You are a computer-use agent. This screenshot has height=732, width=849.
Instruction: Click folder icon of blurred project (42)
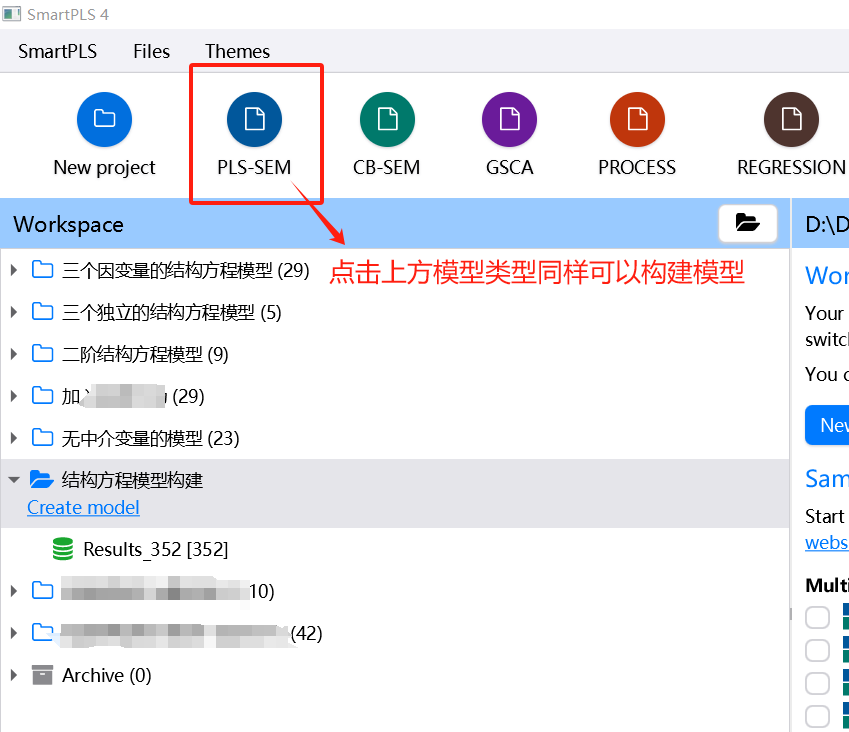(x=42, y=632)
